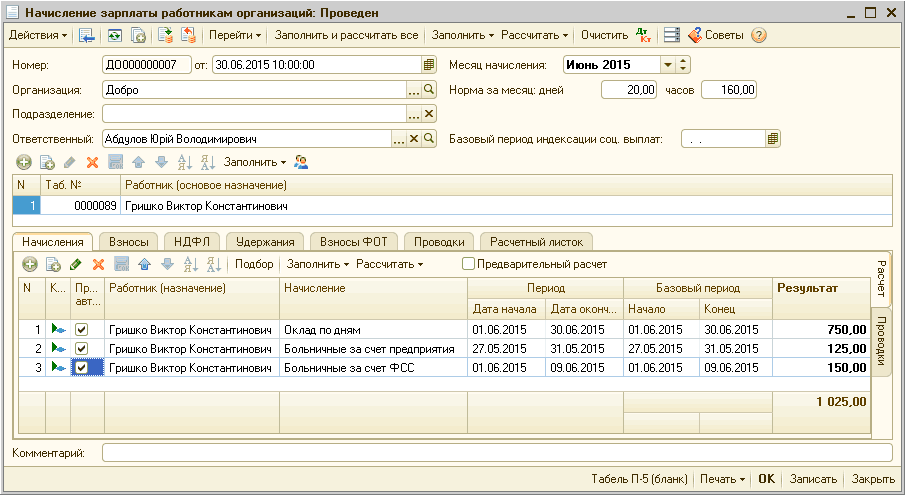The height and width of the screenshot is (495, 905).
Task: Delete accrual row with red X icon
Action: click(x=99, y=264)
